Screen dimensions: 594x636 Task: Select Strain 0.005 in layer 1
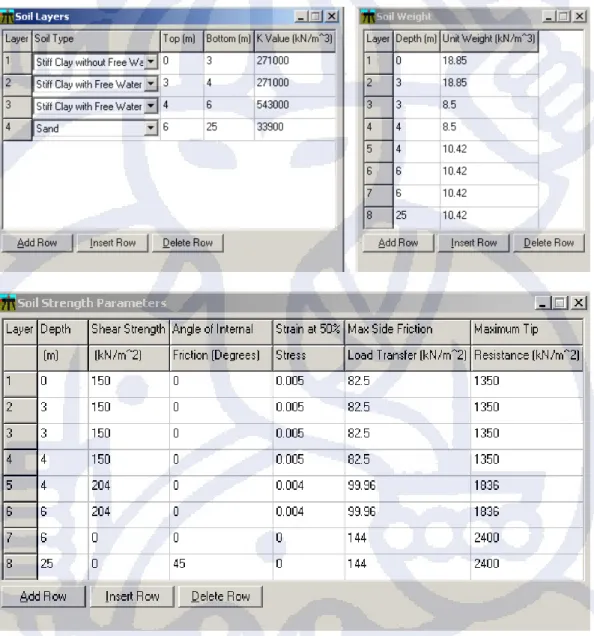pyautogui.click(x=309, y=384)
